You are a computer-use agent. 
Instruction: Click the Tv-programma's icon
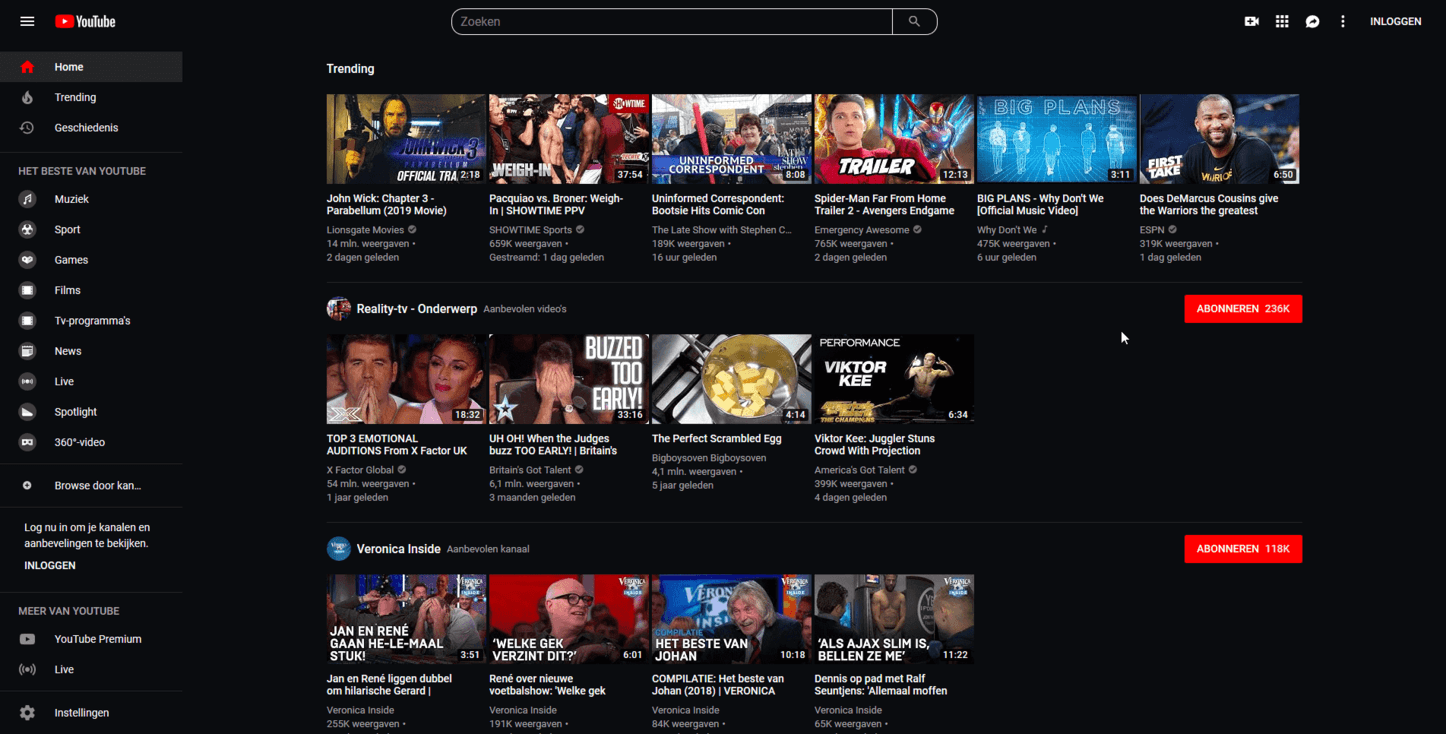(28, 321)
